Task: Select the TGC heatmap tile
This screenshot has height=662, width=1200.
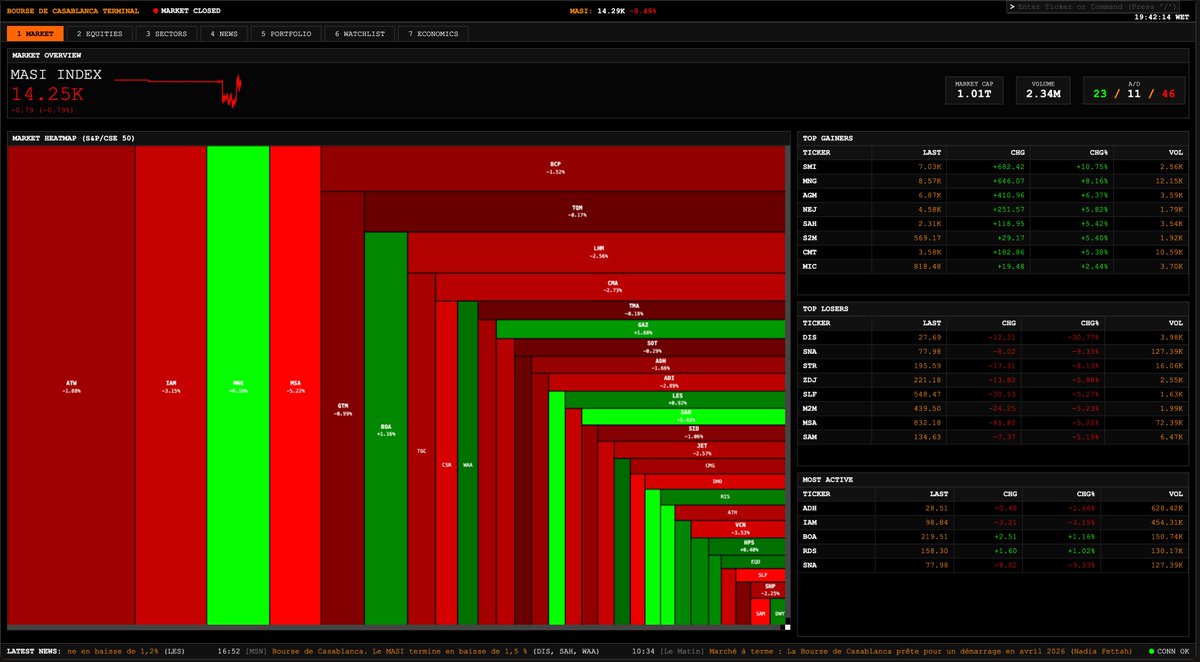Action: [x=421, y=449]
